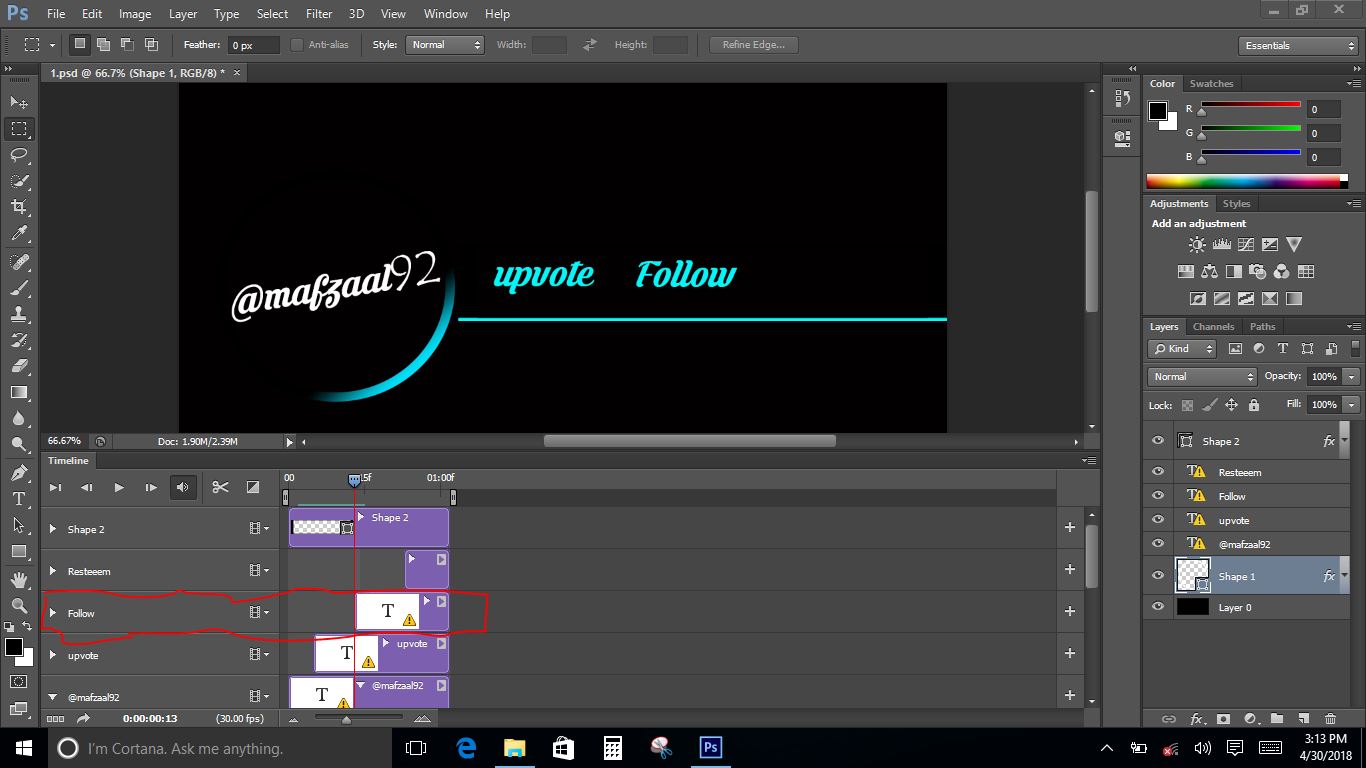Go to first frame of timeline
The width and height of the screenshot is (1366, 768).
point(55,487)
